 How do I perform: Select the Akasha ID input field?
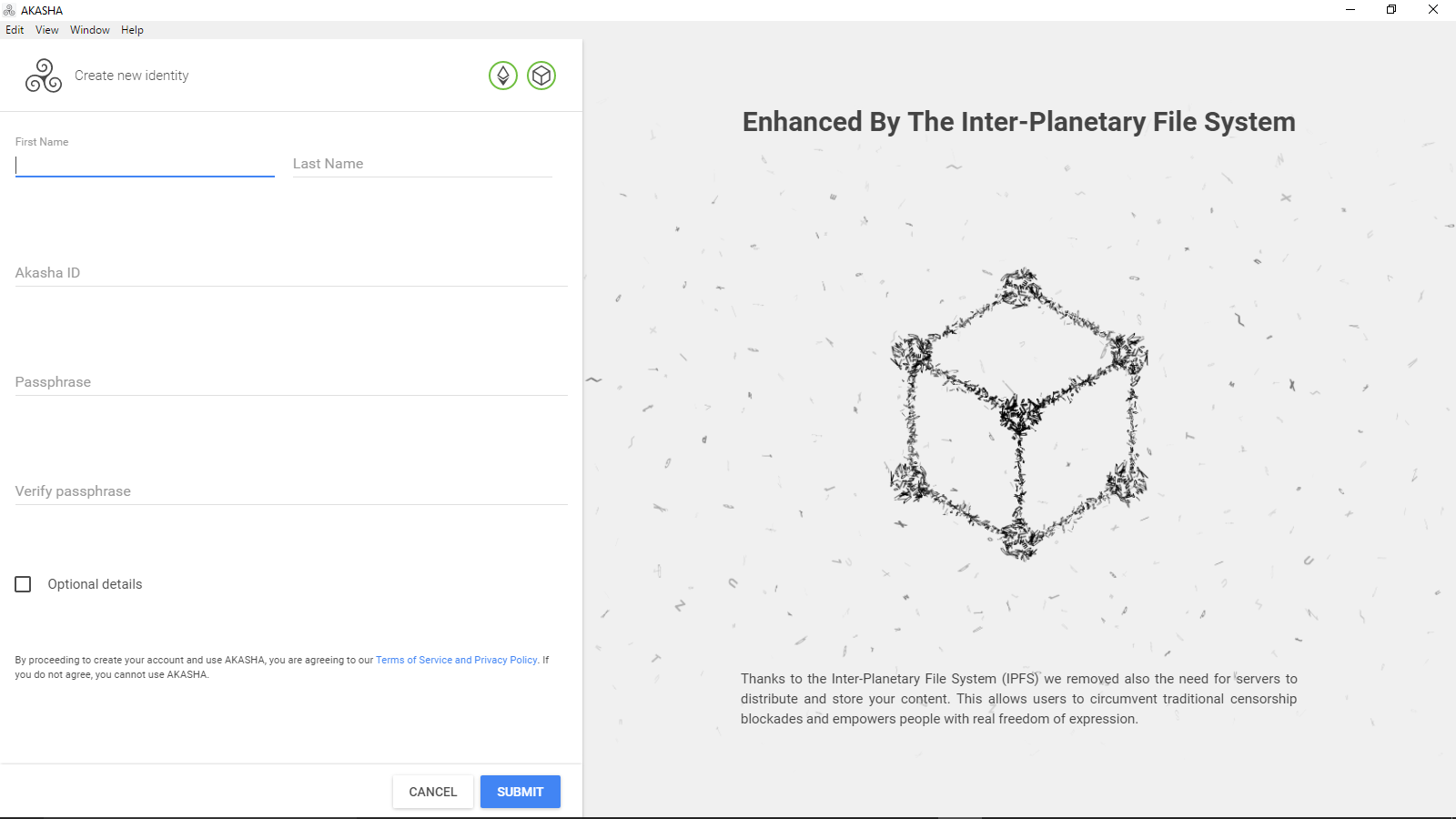pyautogui.click(x=291, y=273)
